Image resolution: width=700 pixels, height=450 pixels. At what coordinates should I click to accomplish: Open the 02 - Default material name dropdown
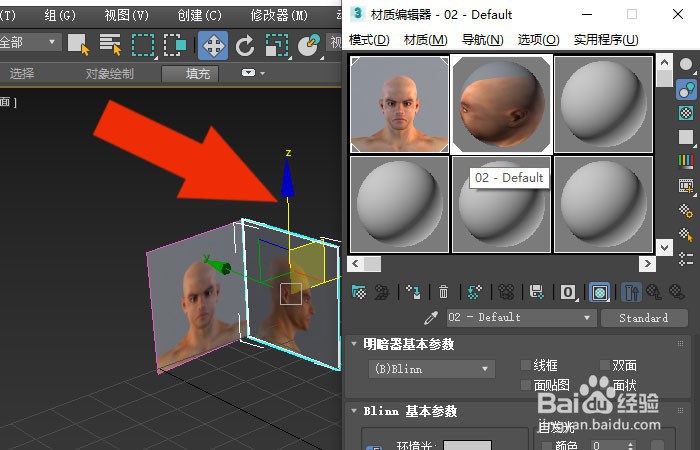point(521,318)
